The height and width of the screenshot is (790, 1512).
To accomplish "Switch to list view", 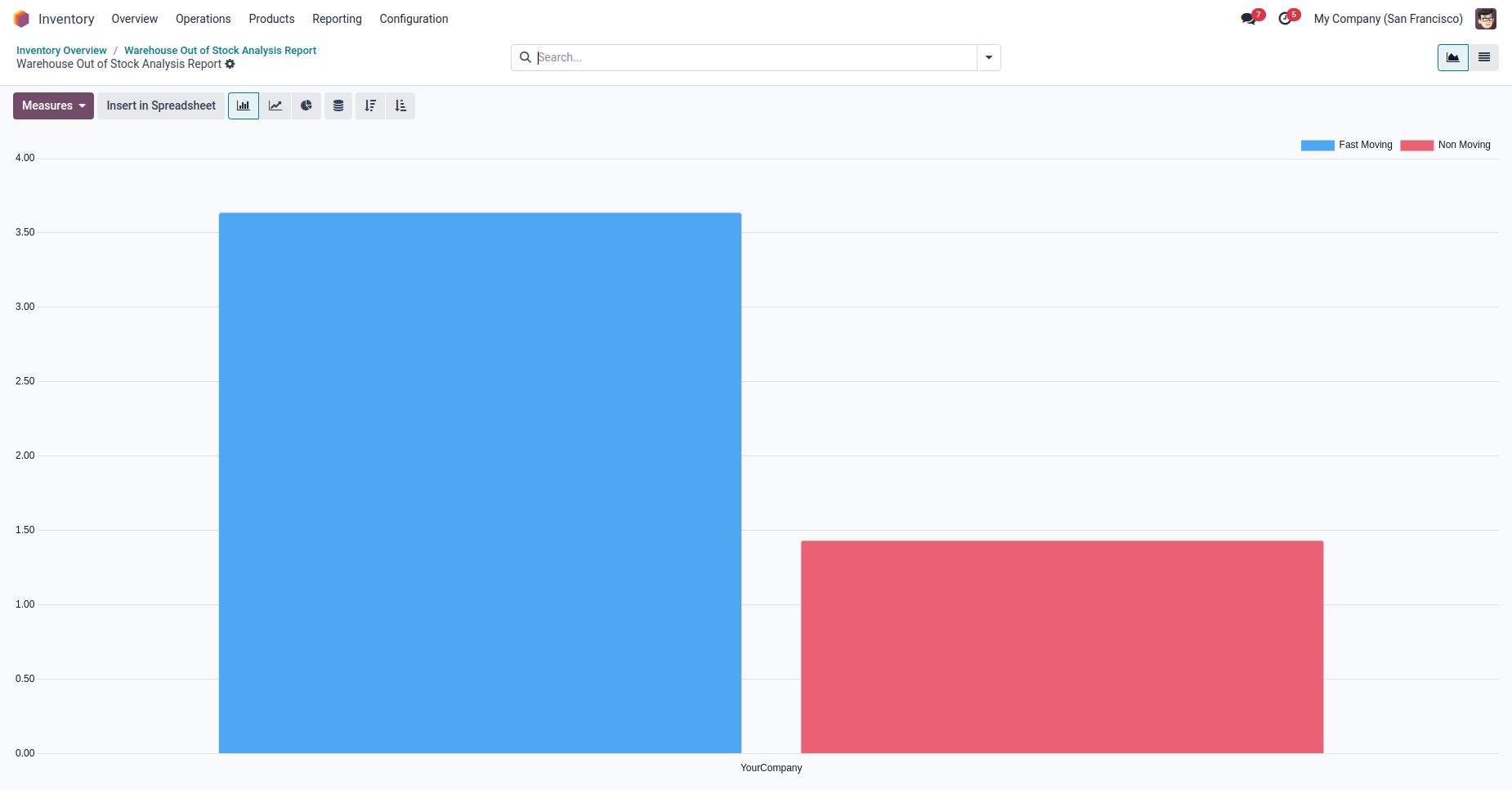I will 1484,57.
